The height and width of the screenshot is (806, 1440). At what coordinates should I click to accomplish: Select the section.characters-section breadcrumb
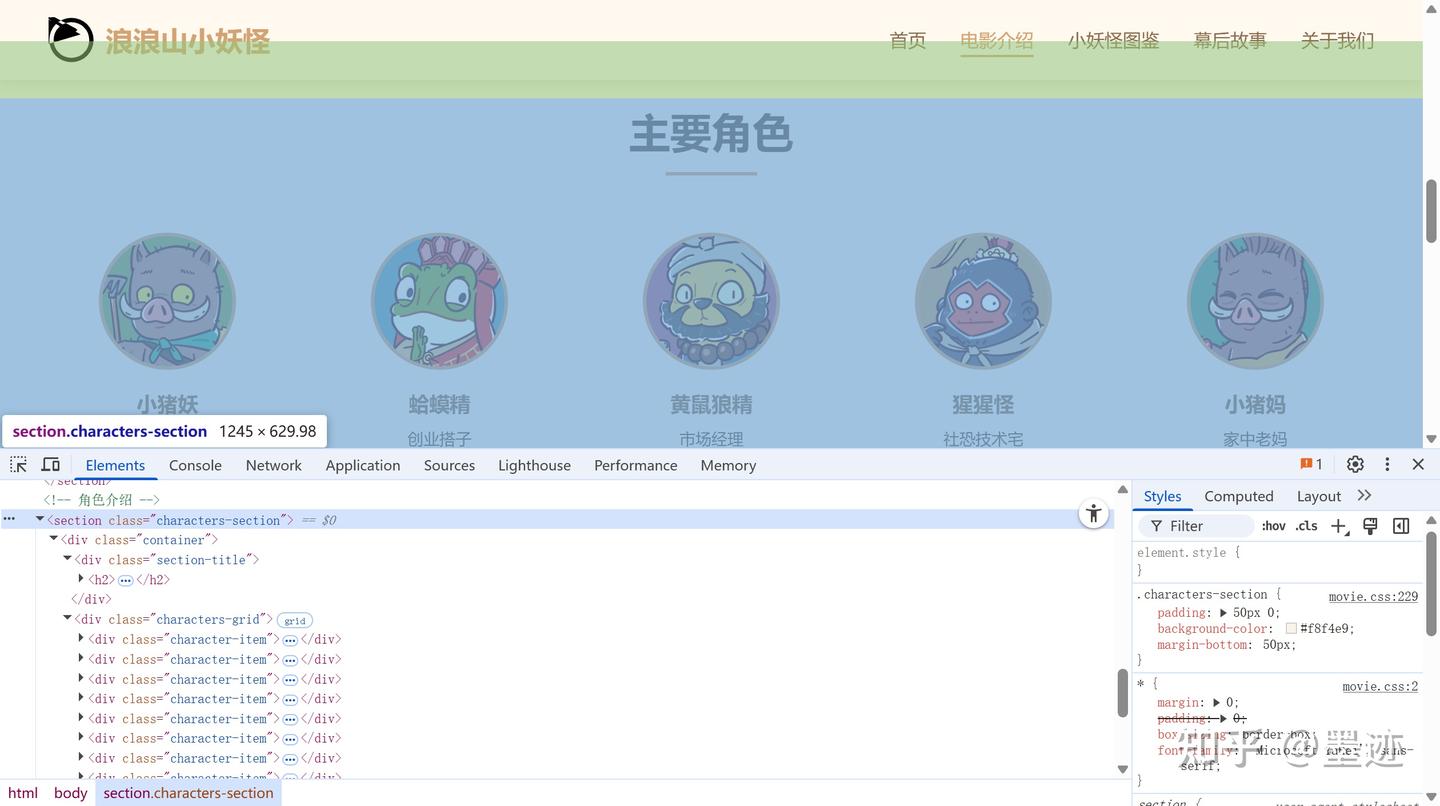(x=188, y=793)
